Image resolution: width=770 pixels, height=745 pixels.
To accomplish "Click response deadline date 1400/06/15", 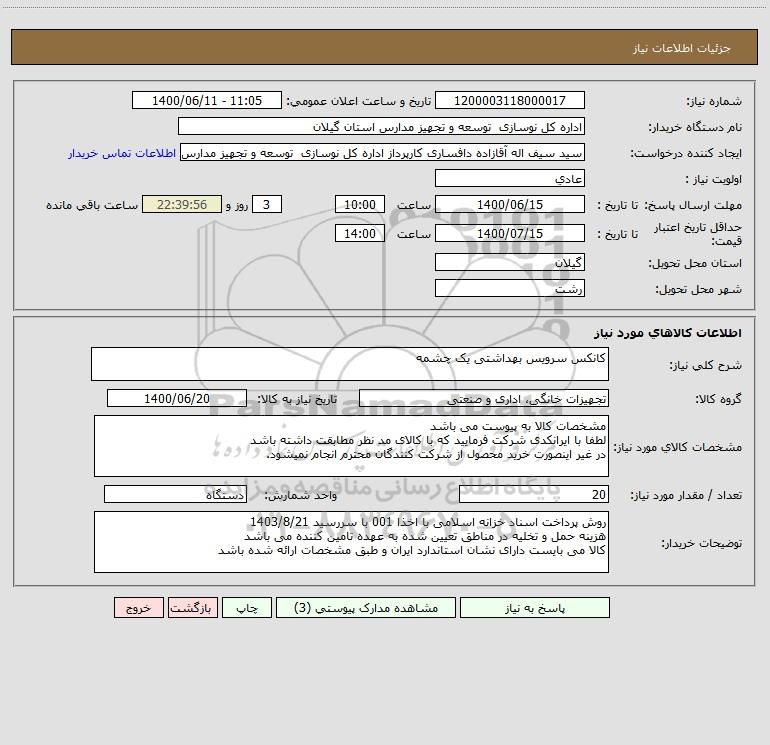I will tap(510, 204).
